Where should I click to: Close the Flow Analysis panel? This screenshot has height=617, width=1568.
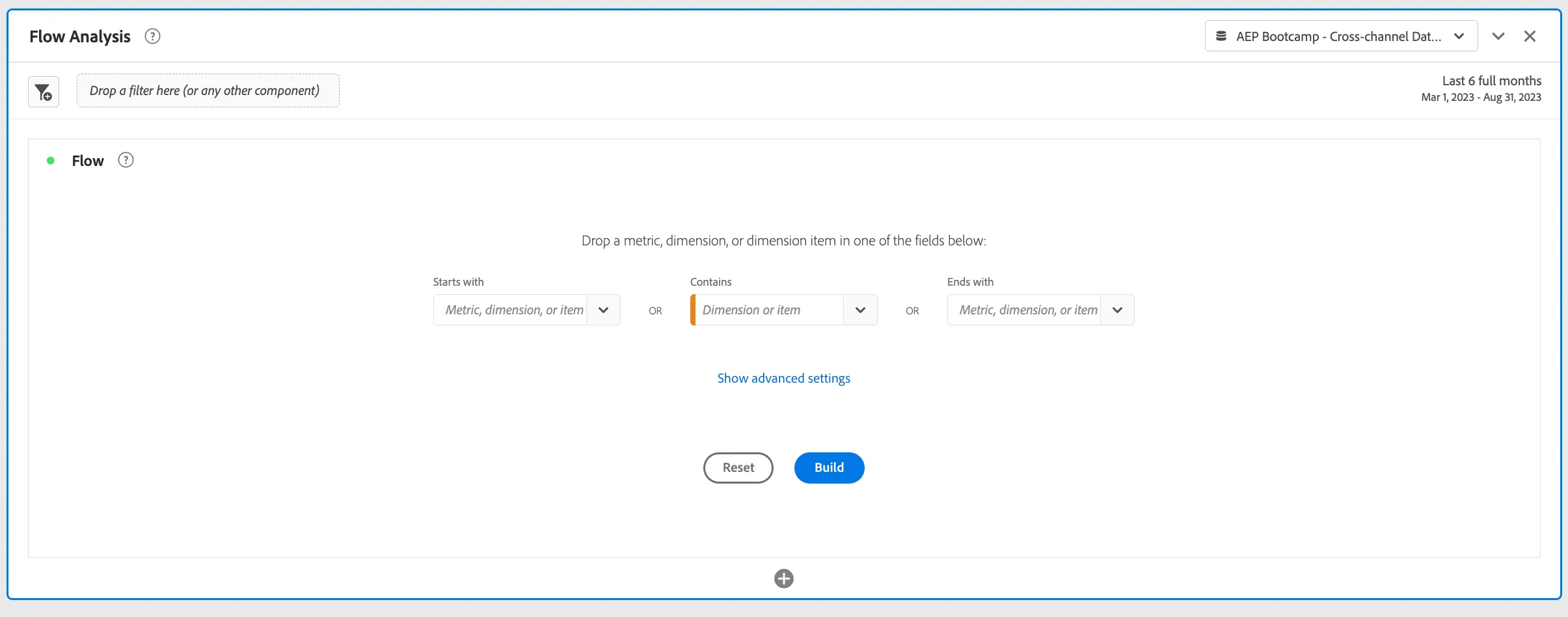click(1530, 36)
